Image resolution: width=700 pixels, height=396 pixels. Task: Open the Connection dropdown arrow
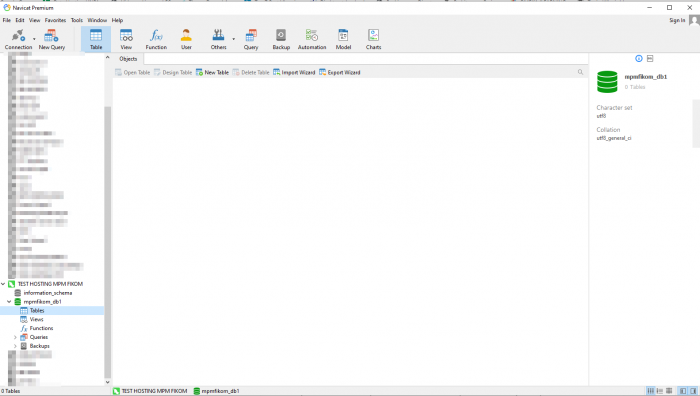[34, 39]
